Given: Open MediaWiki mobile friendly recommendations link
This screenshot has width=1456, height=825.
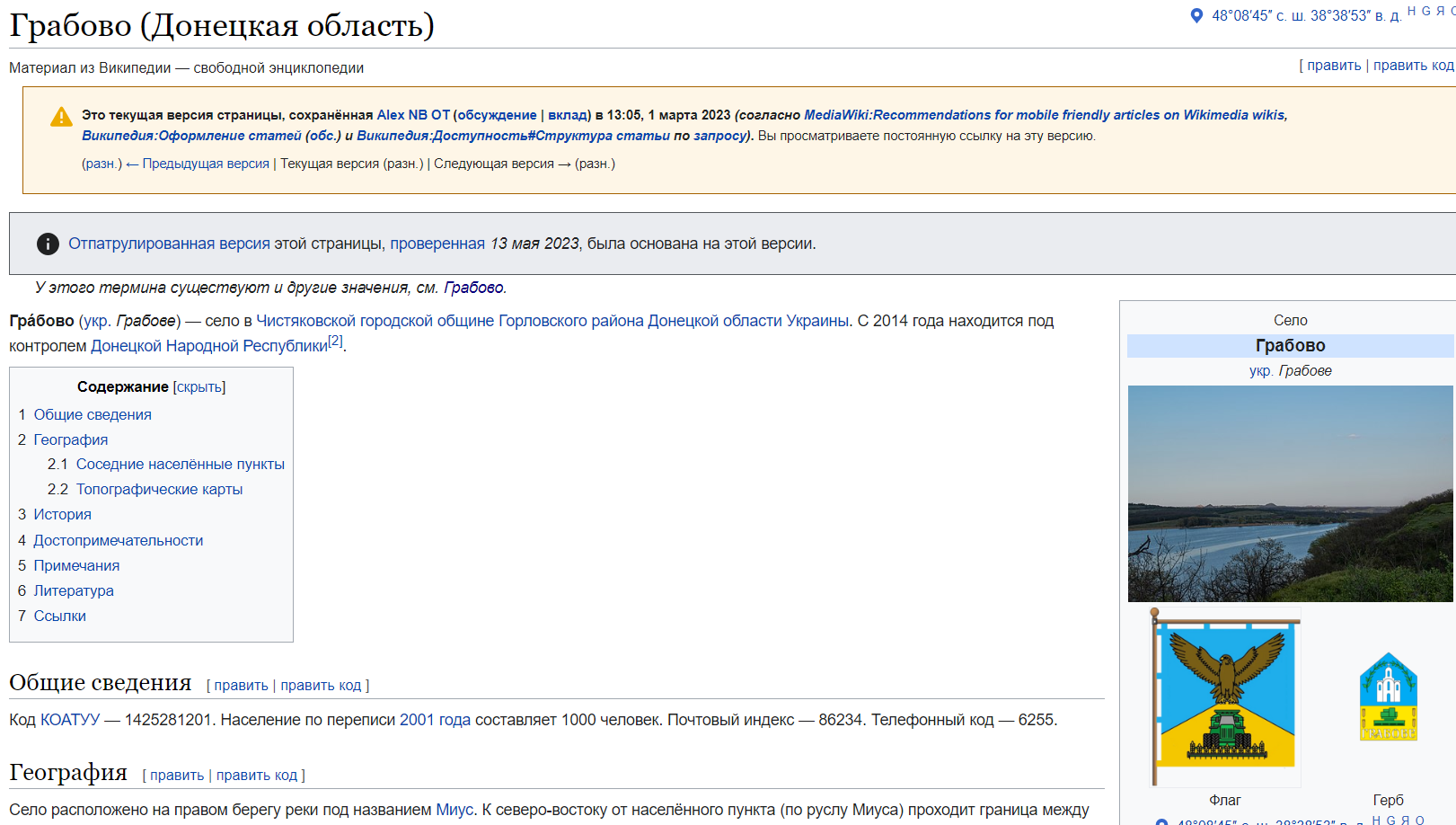Looking at the screenshot, I should 1045,115.
